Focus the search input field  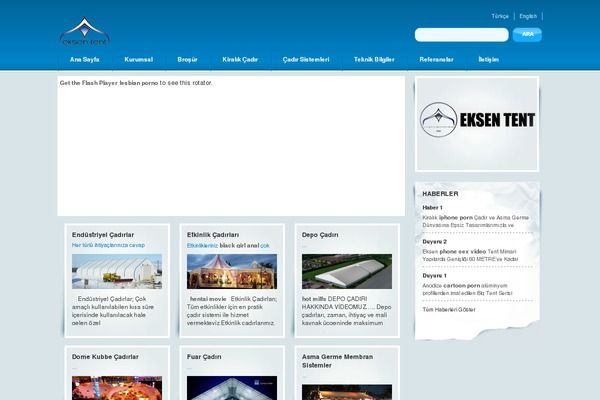[x=461, y=35]
